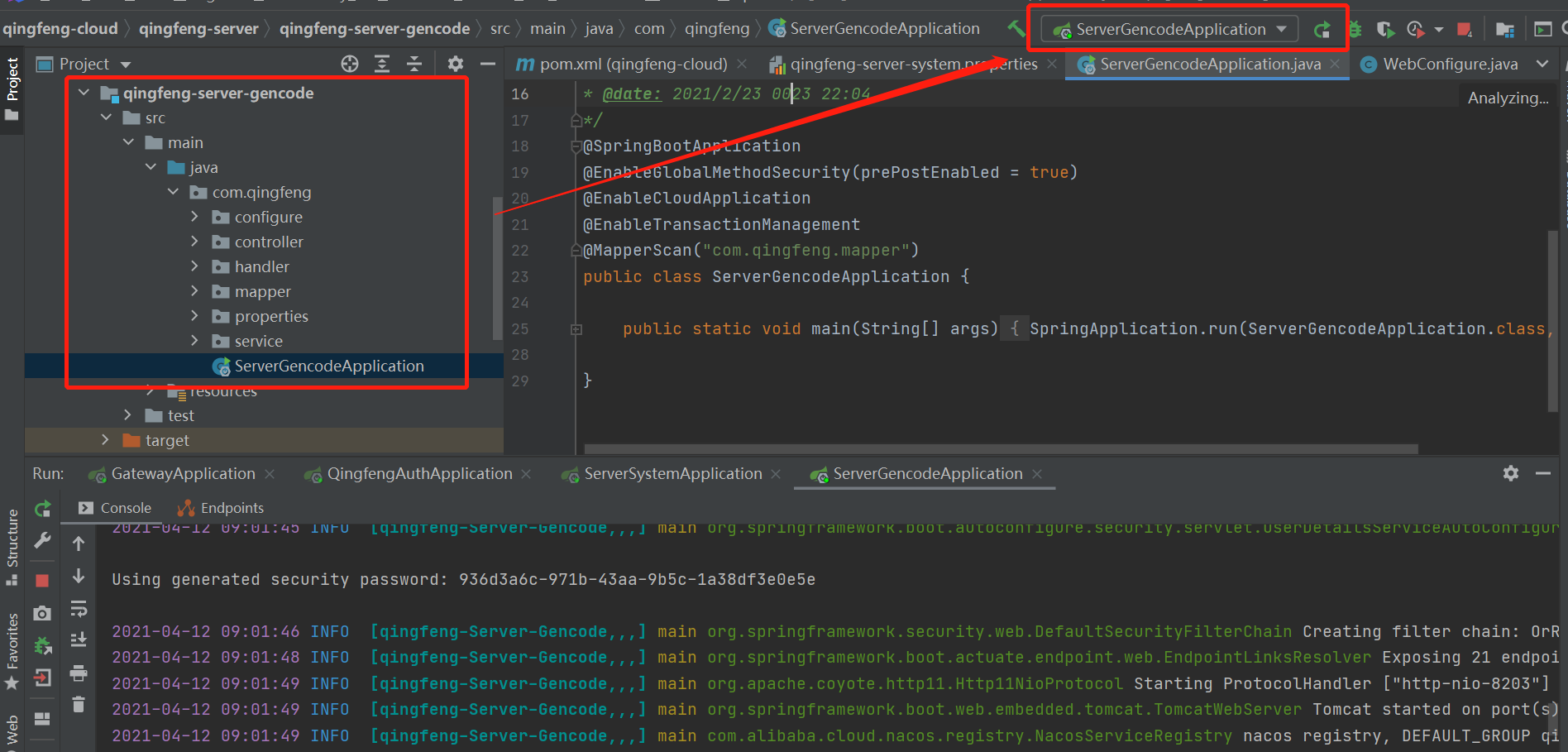
Task: Expand the handler package
Action: [195, 266]
